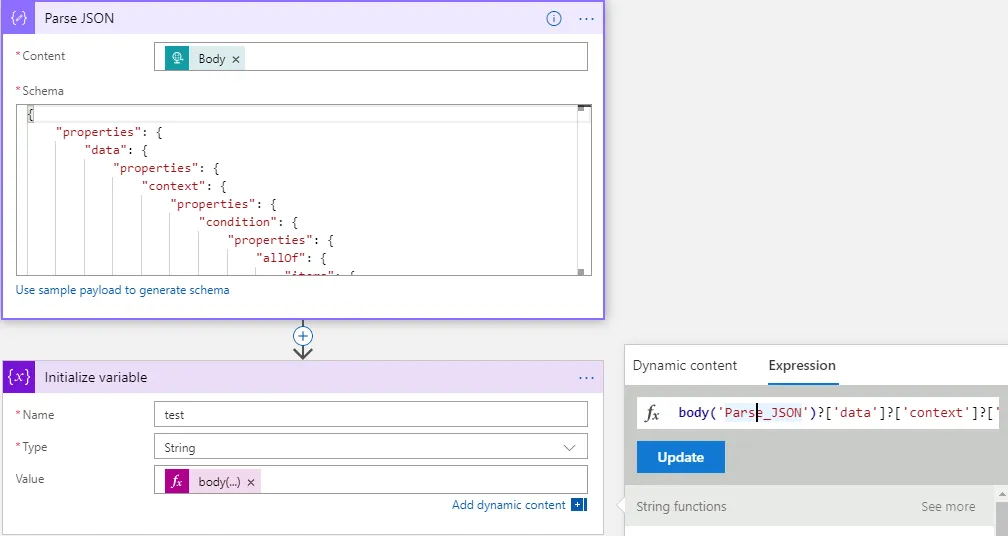Open the Parse JSON ellipsis menu
The height and width of the screenshot is (536, 1008).
pos(586,19)
